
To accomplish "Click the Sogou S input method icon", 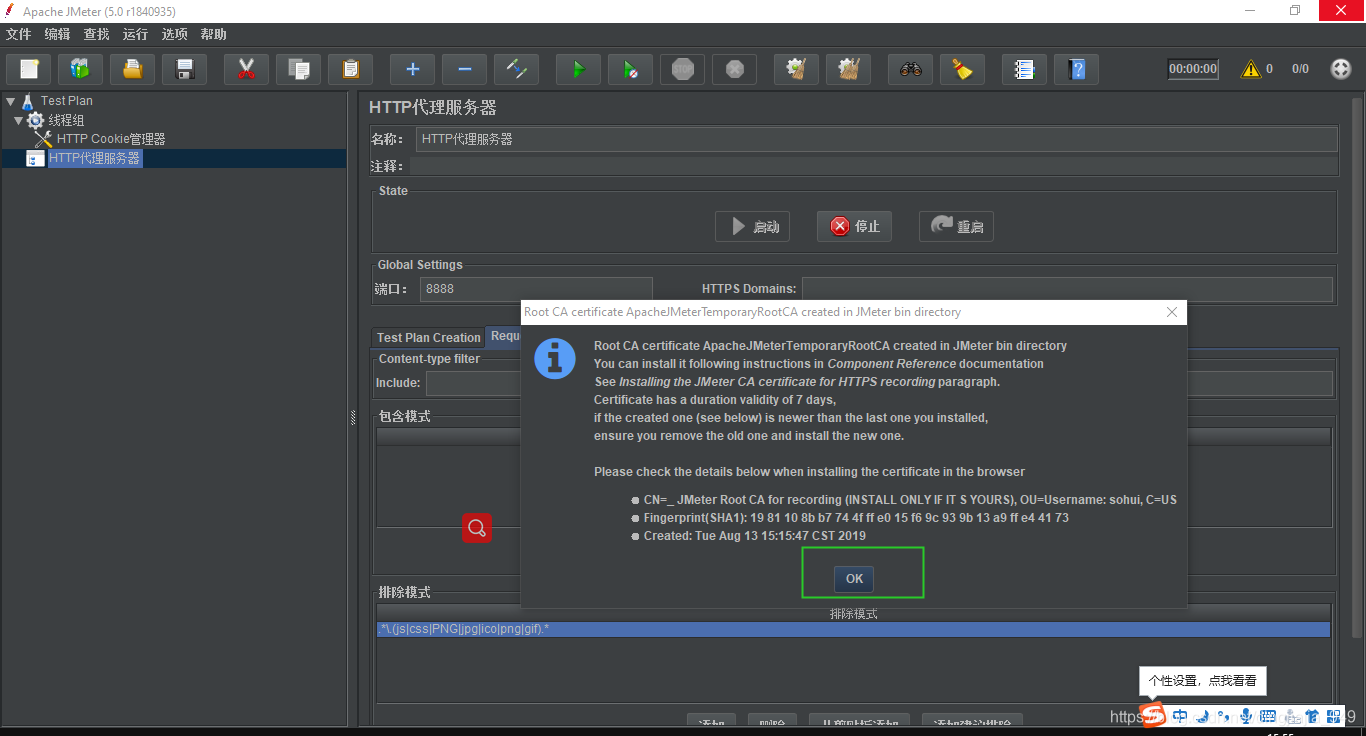I will coord(1154,716).
